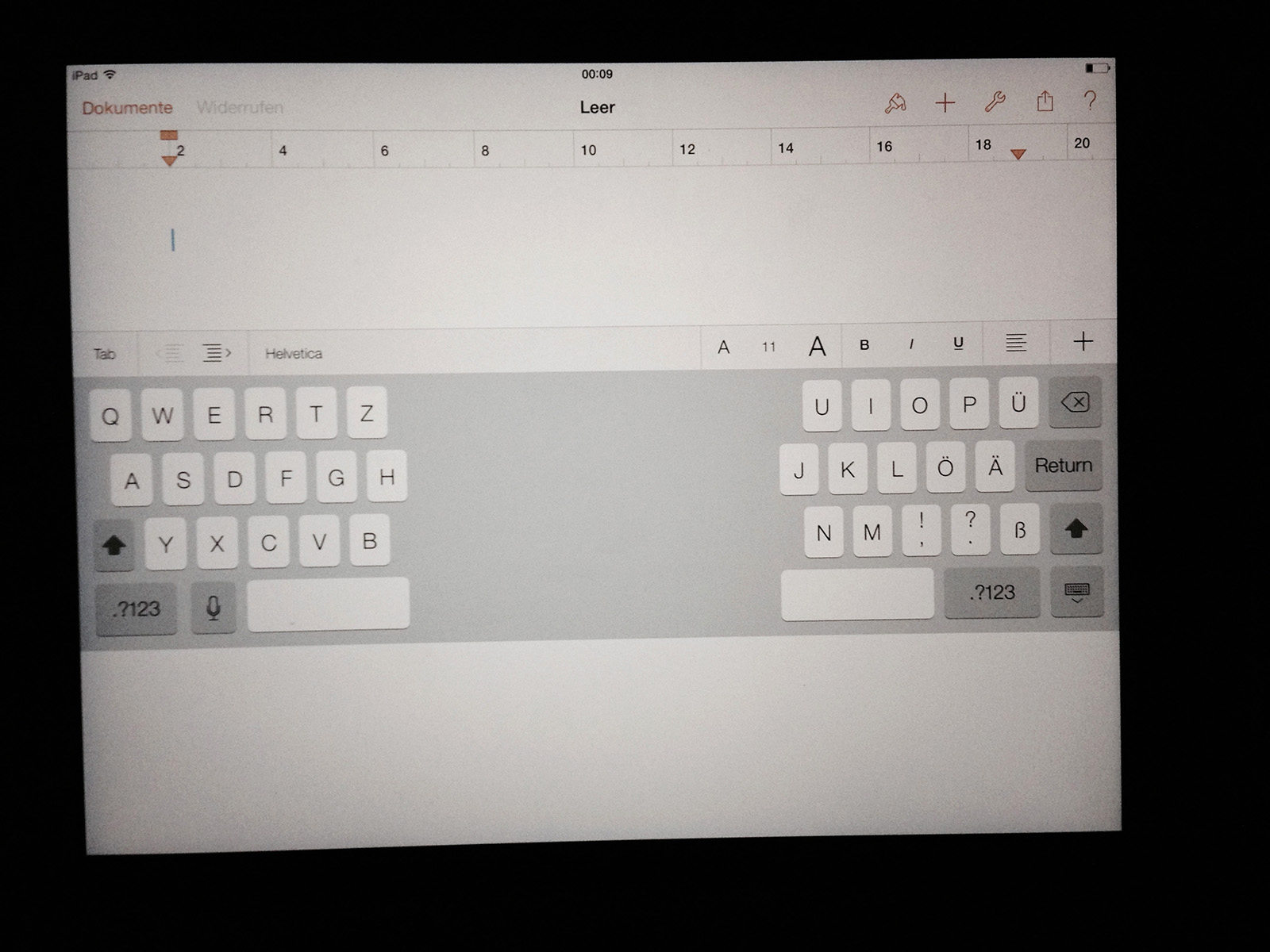This screenshot has height=952, width=1270.
Task: Tap the E key
Action: point(214,414)
